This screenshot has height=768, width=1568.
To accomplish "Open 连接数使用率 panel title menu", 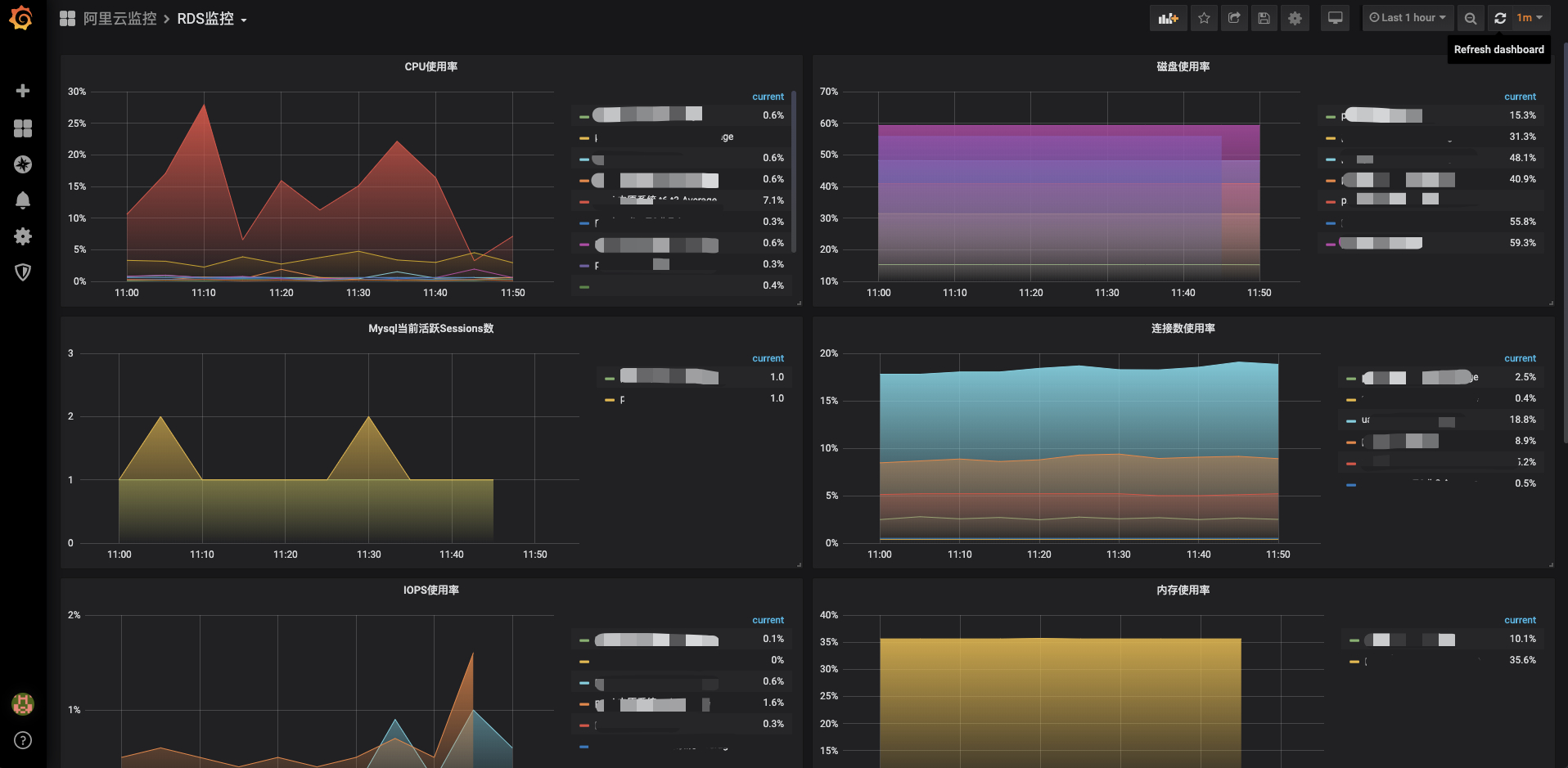I will pyautogui.click(x=1183, y=329).
